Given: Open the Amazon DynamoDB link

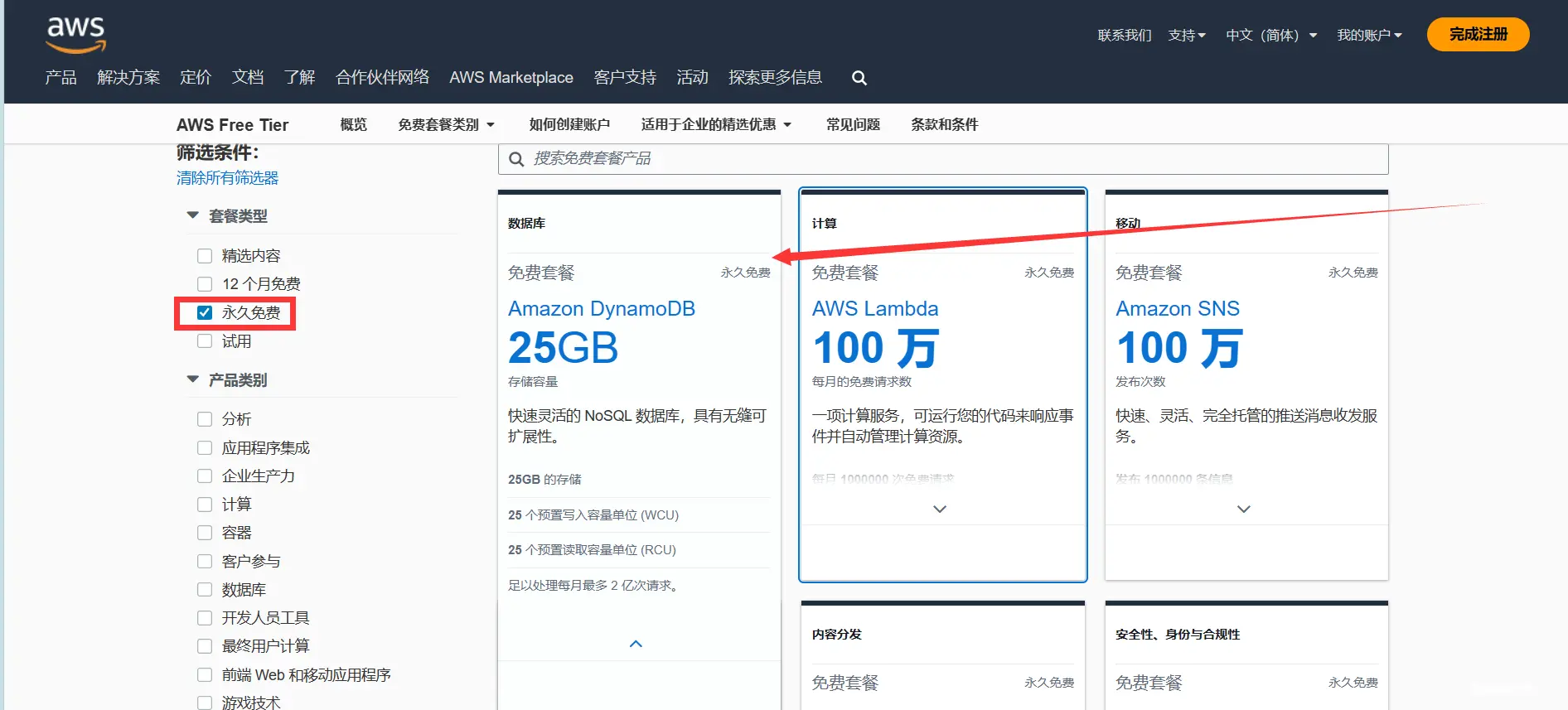Looking at the screenshot, I should pyautogui.click(x=602, y=309).
